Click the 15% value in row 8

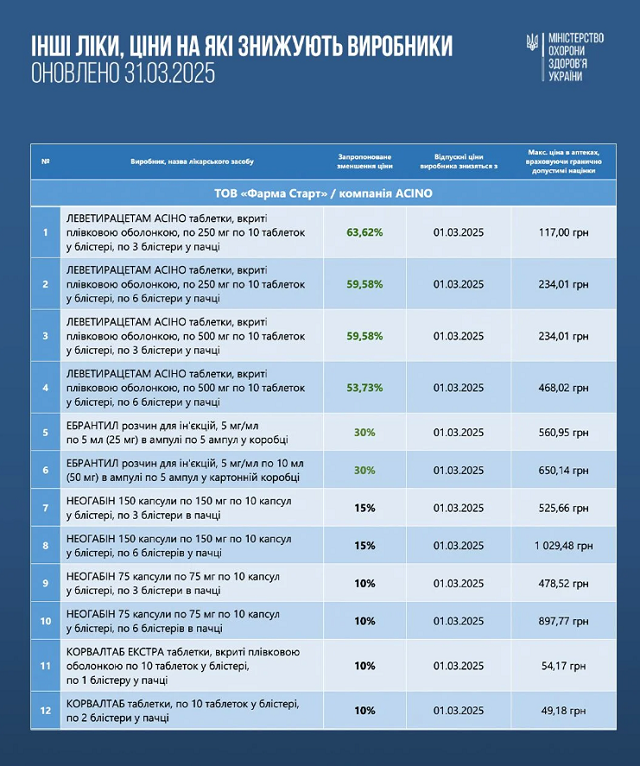tap(365, 546)
